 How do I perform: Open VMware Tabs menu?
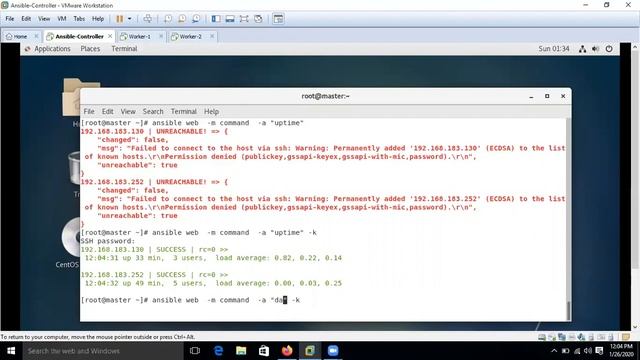[79, 19]
